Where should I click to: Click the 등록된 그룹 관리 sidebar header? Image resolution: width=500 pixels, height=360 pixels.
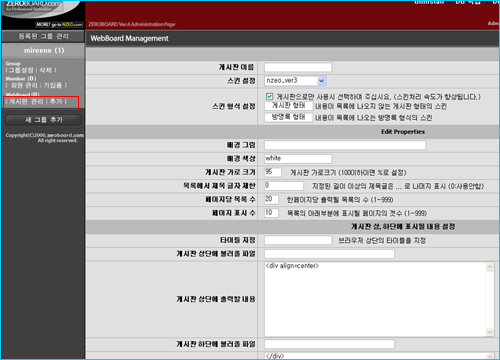pos(43,36)
